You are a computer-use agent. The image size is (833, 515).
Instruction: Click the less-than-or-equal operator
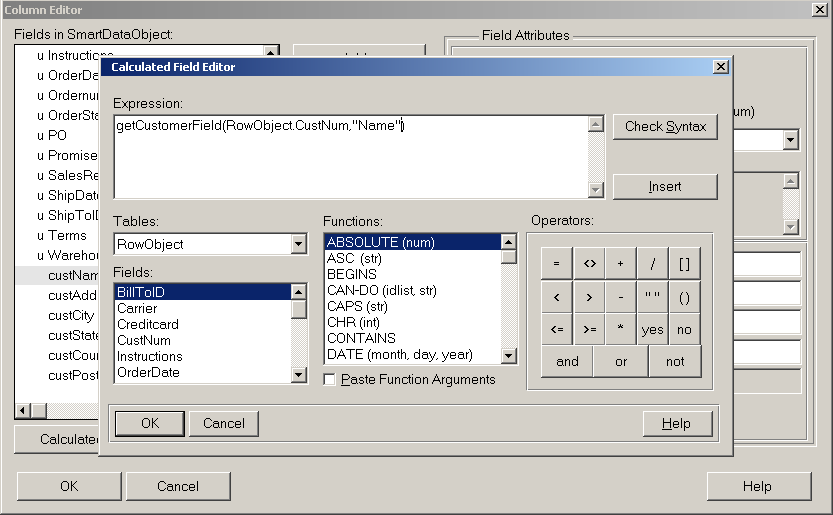(556, 330)
